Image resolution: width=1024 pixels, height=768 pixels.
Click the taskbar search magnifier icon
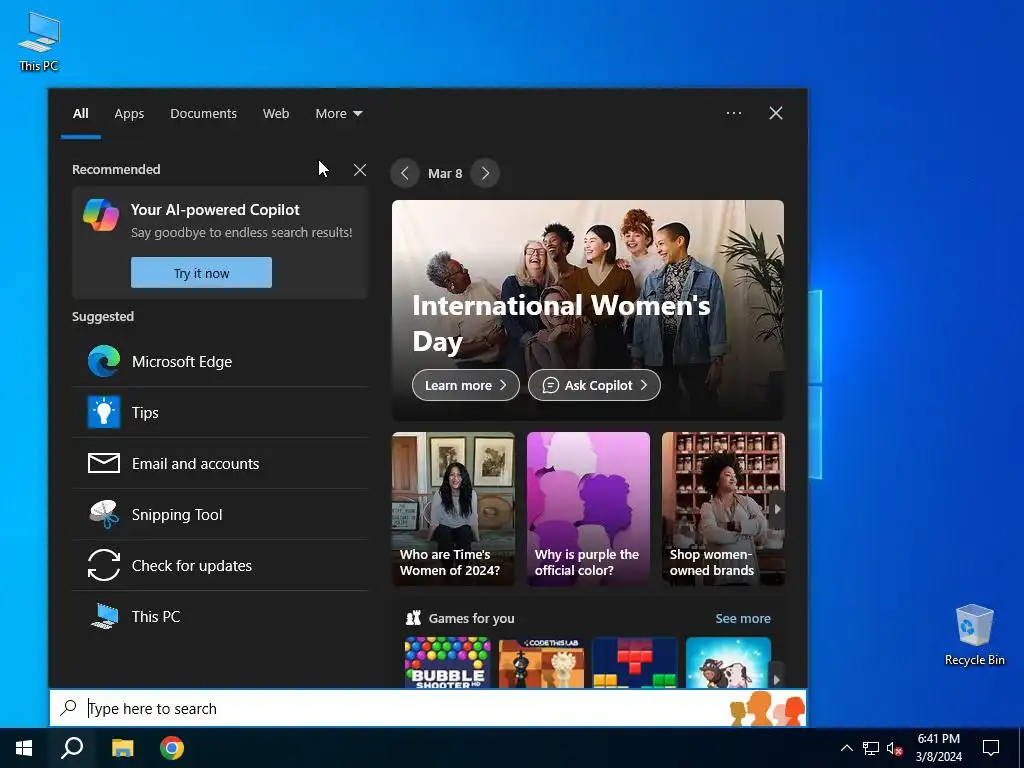coord(72,748)
